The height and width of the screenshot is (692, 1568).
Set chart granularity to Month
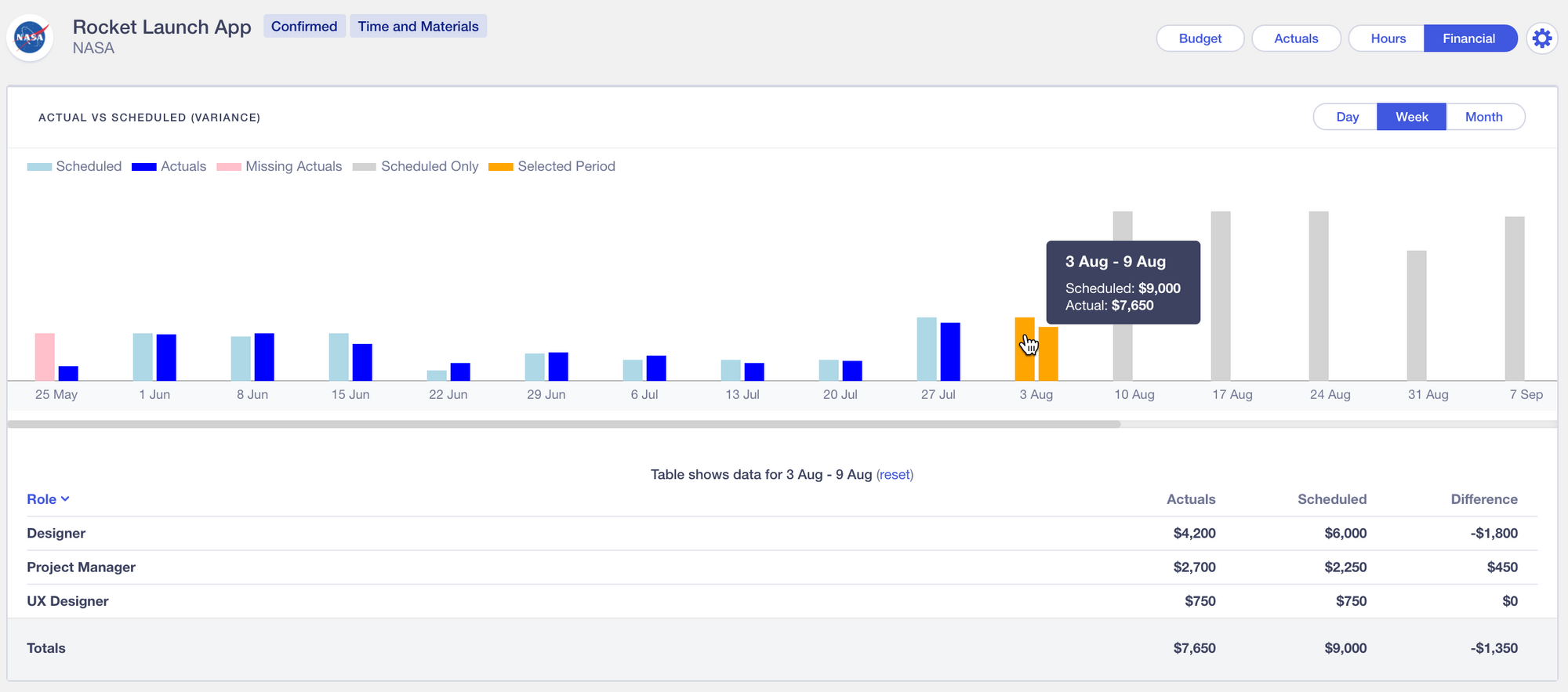tap(1483, 117)
